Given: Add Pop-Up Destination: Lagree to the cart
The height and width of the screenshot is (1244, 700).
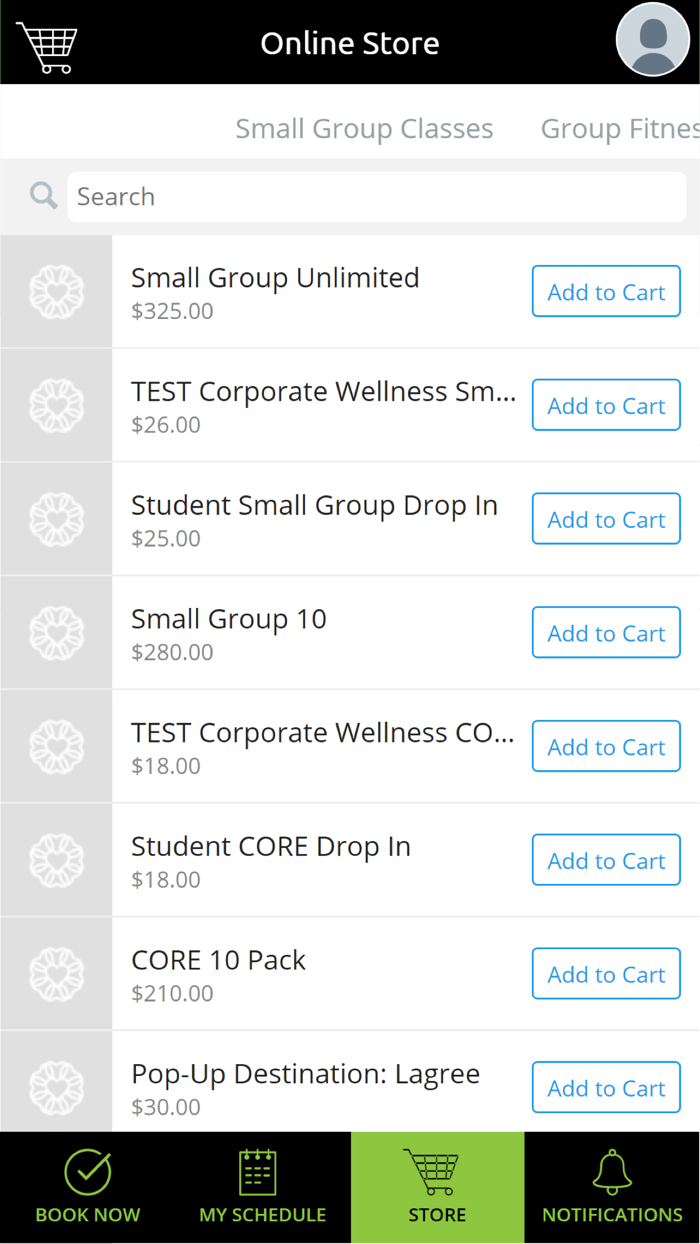Looking at the screenshot, I should pos(606,1087).
